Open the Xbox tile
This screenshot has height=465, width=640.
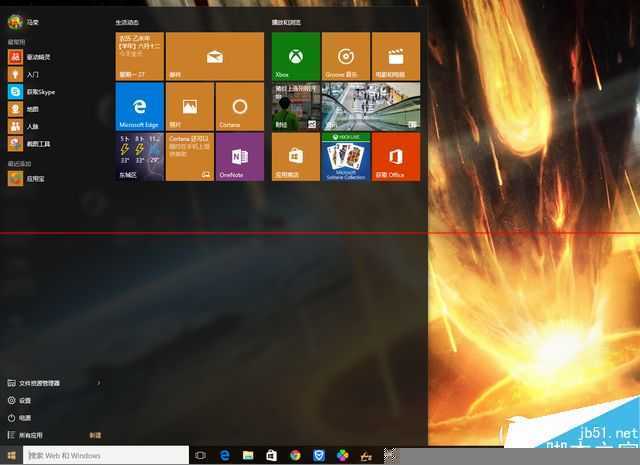296,56
